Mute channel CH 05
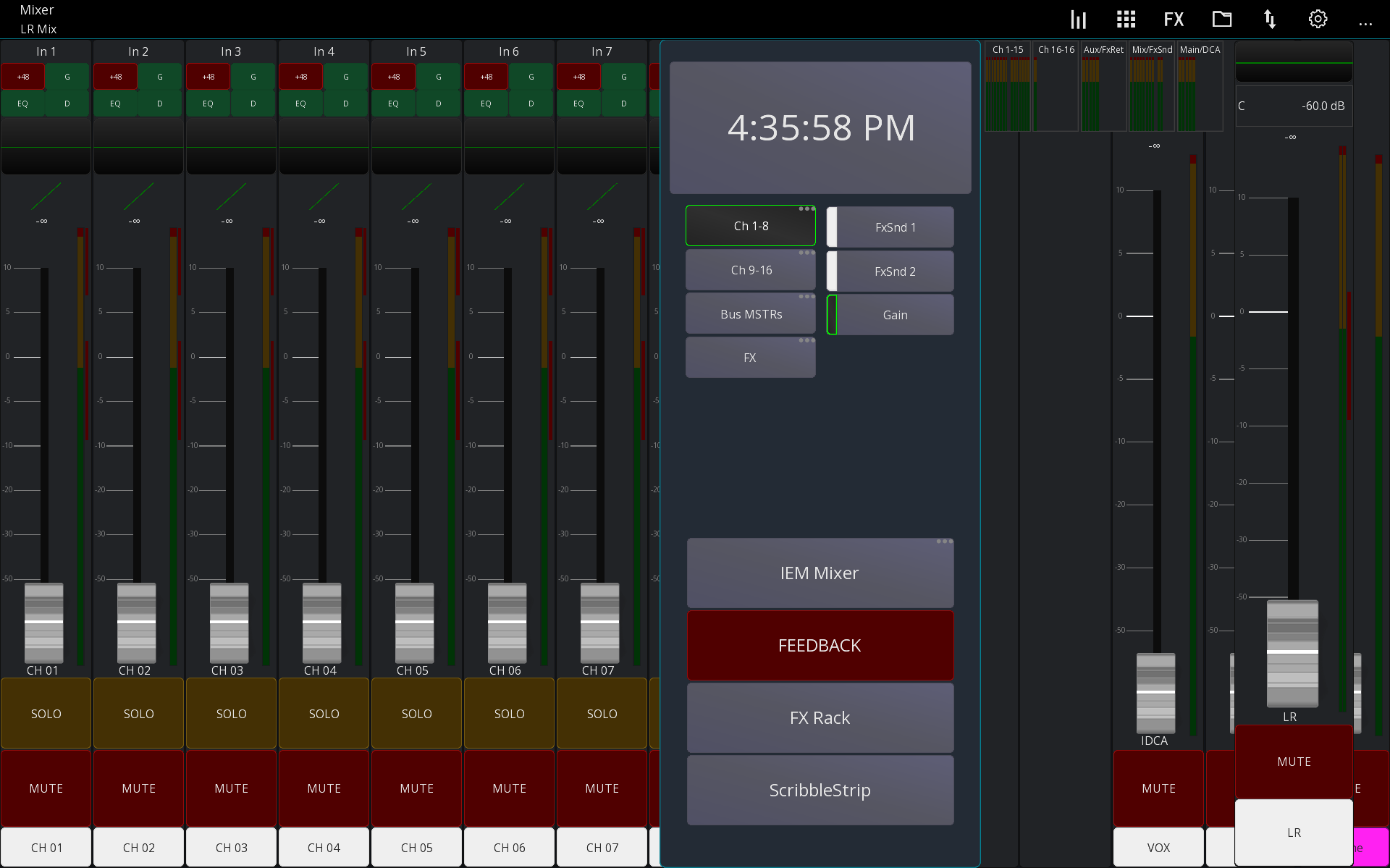 pyautogui.click(x=416, y=788)
